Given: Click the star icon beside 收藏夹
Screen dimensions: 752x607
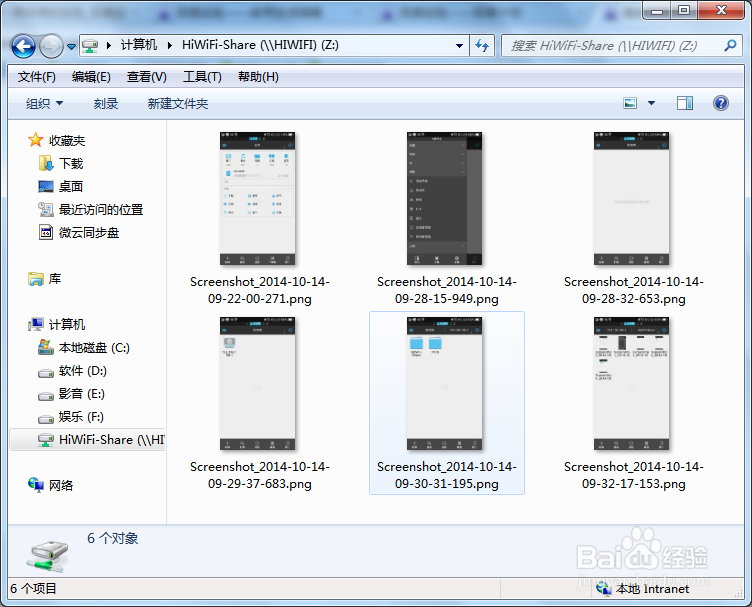Looking at the screenshot, I should tap(35, 140).
